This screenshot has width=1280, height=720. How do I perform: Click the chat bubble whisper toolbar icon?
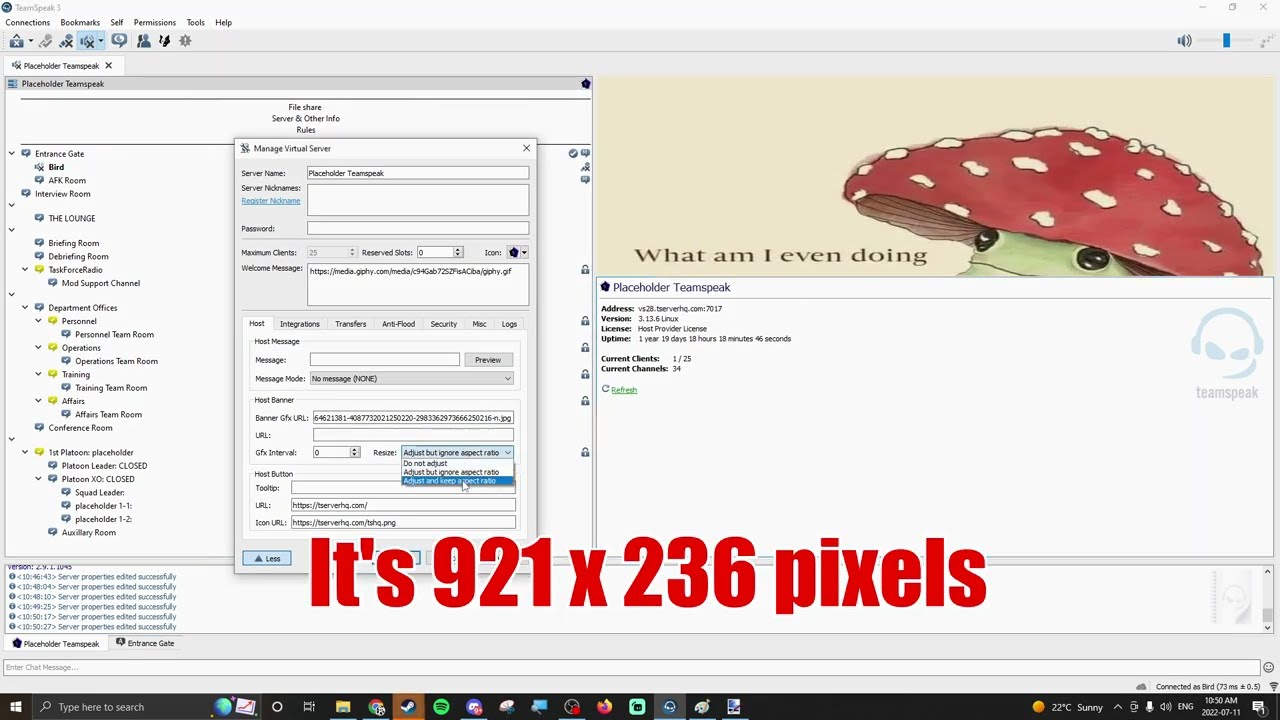tap(119, 41)
